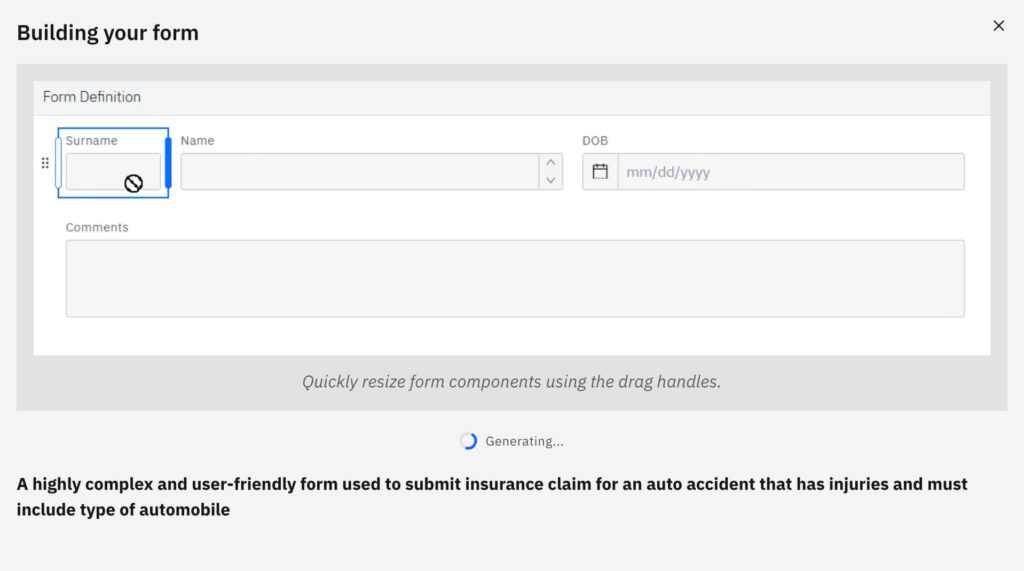This screenshot has width=1024, height=571.
Task: Grab the six-dot drag handle beside Surname
Action: pyautogui.click(x=45, y=163)
